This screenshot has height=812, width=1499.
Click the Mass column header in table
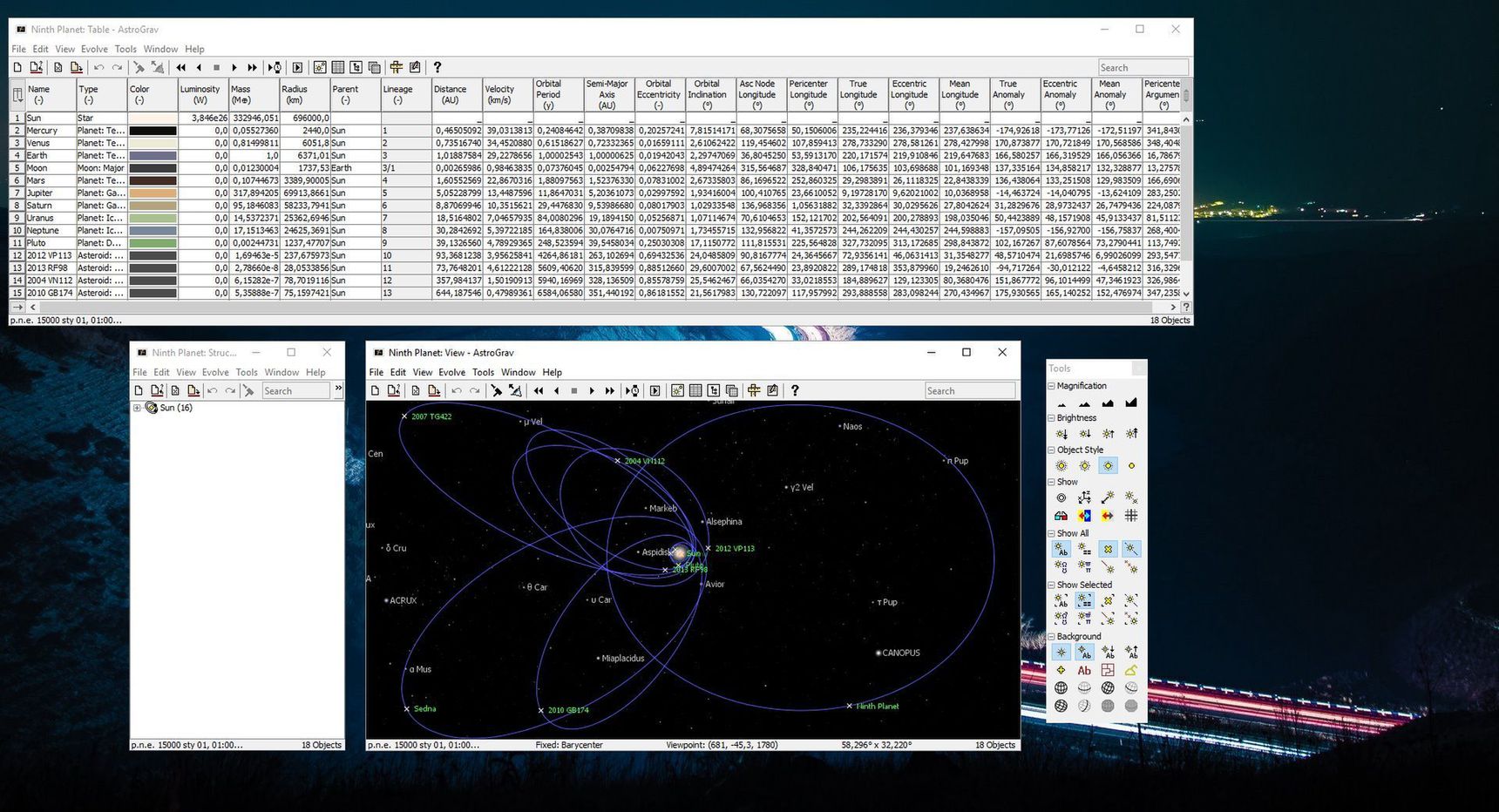click(x=254, y=95)
